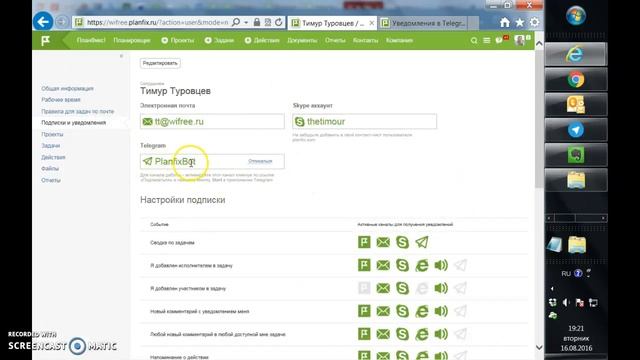Click plus icon next to Проекты

coord(164,40)
